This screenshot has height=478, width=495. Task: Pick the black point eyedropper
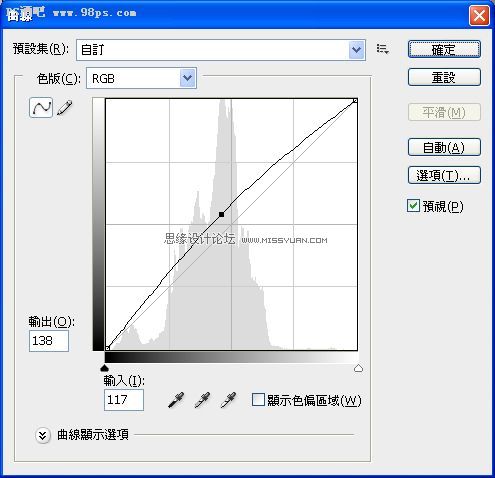tap(176, 400)
